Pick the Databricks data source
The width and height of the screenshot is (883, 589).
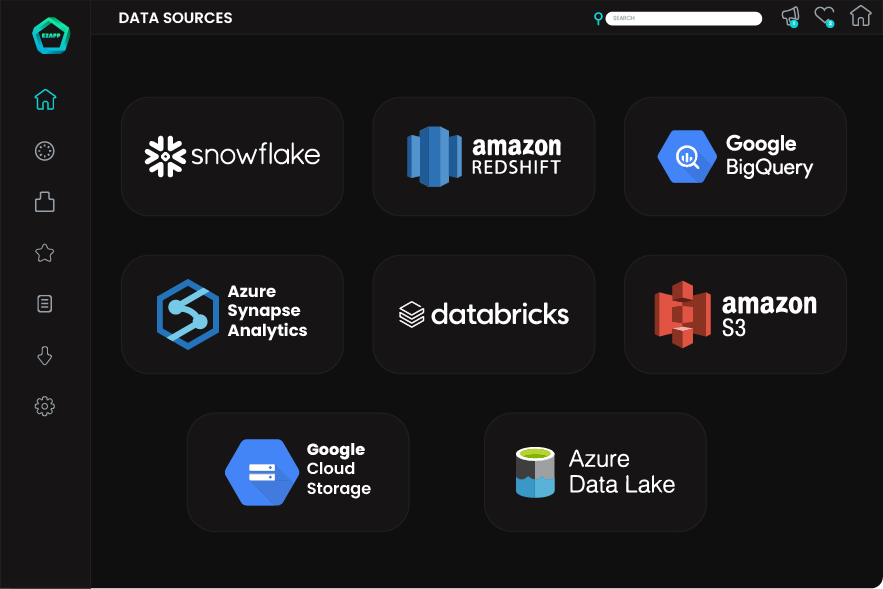click(x=484, y=314)
